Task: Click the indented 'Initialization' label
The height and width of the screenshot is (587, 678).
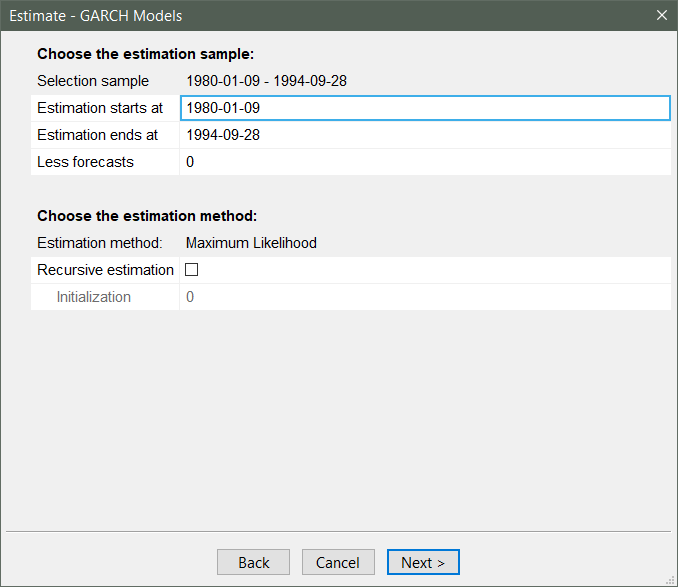Action: tap(93, 297)
